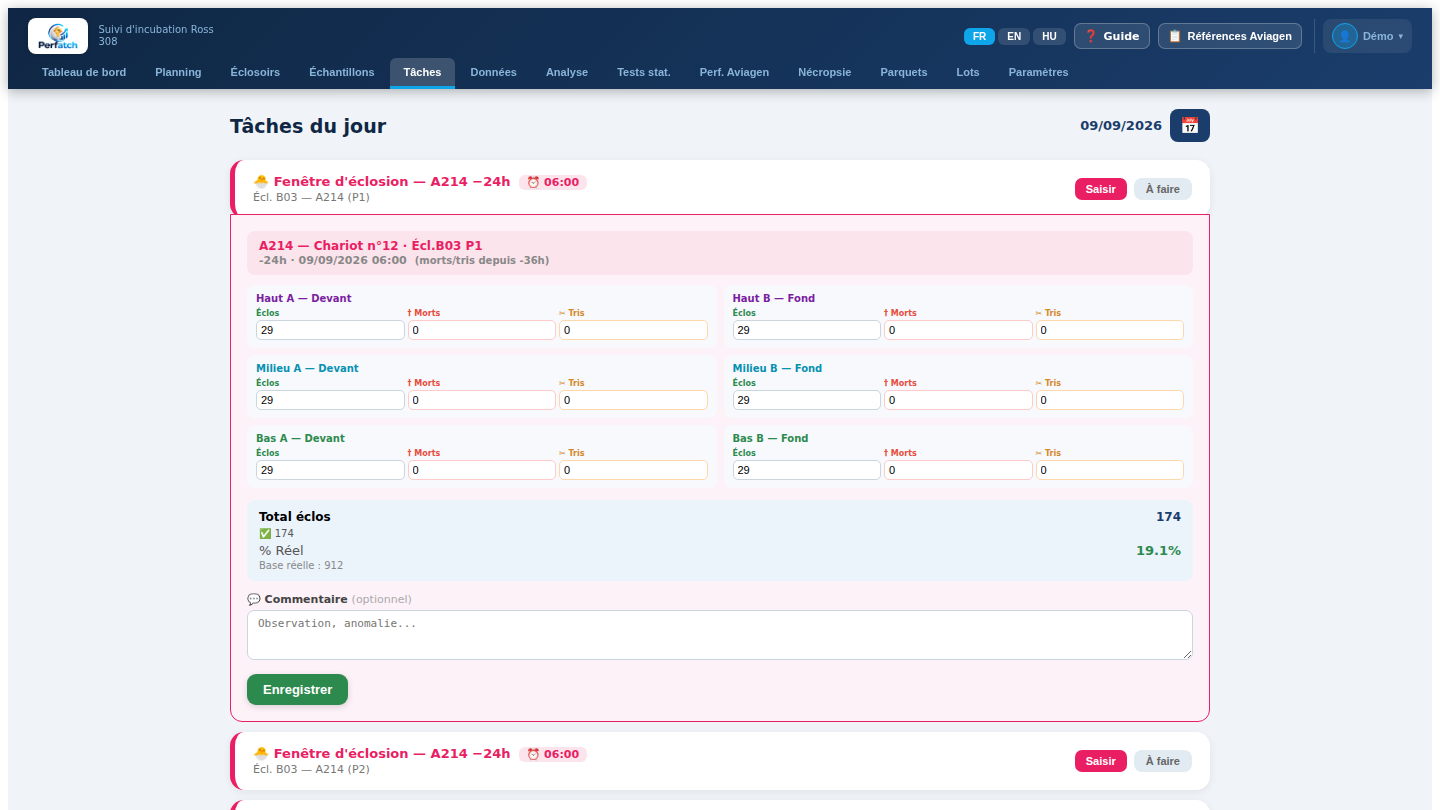Open the Analyse tab

pyautogui.click(x=567, y=72)
